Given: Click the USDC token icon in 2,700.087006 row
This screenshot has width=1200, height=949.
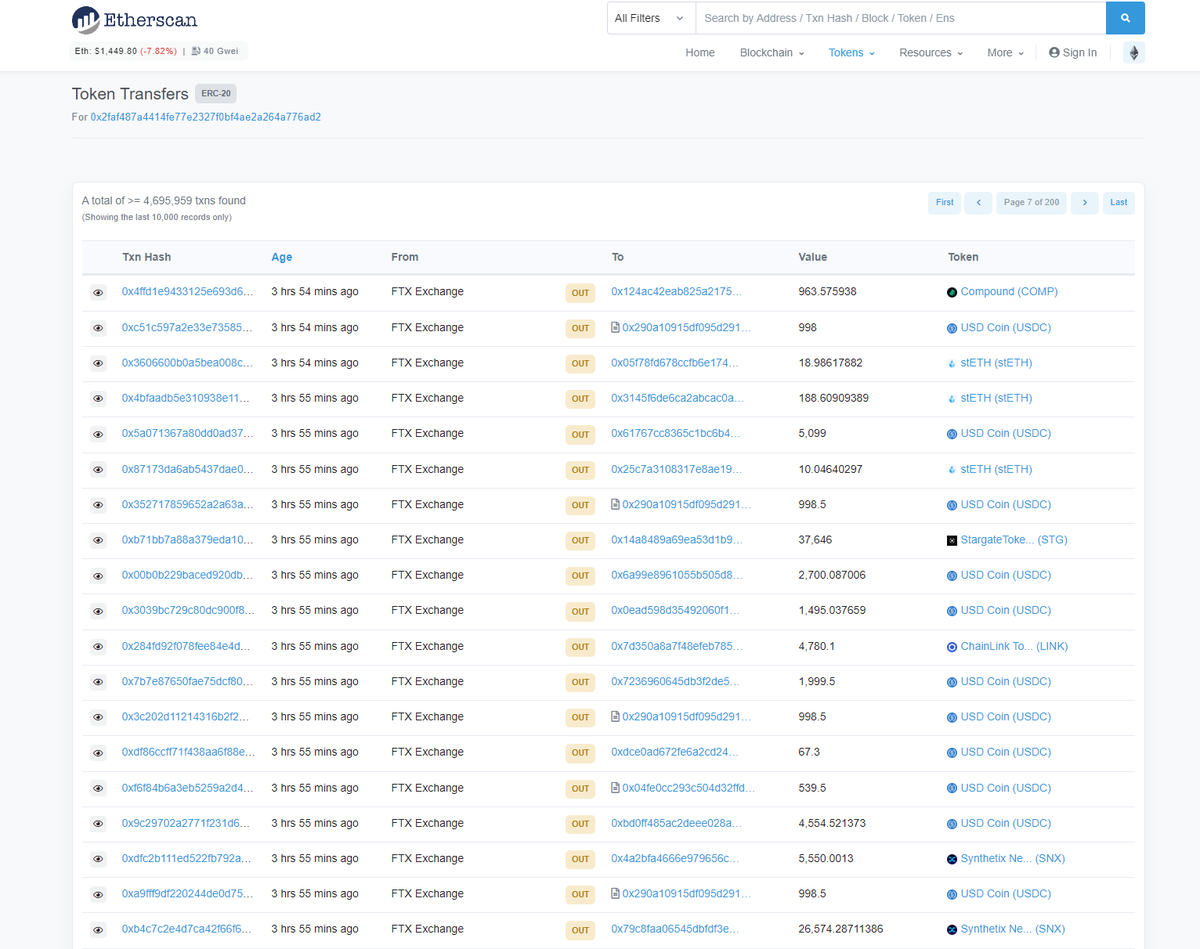Looking at the screenshot, I should 952,575.
